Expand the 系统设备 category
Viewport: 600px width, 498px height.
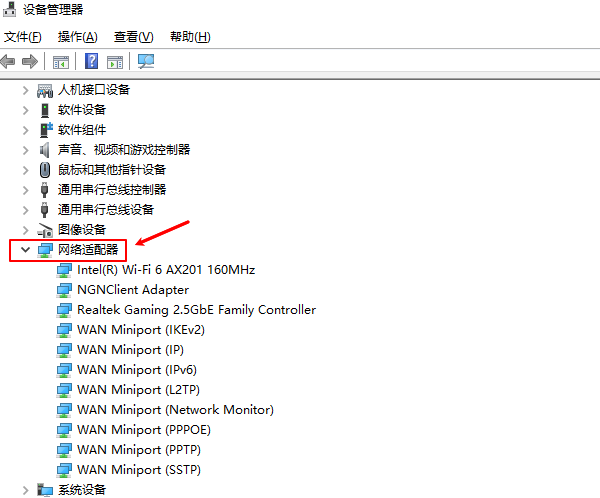[x=25, y=490]
